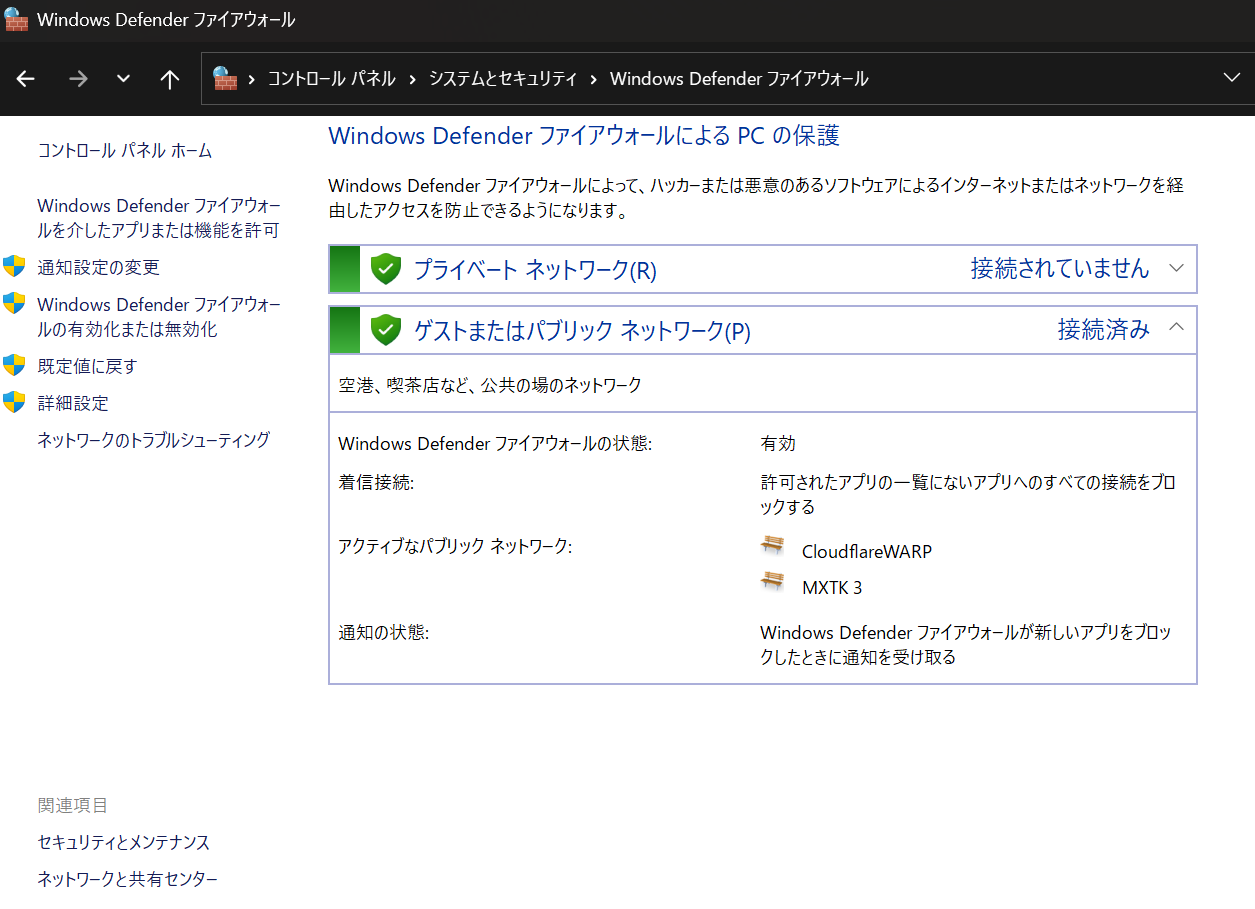Image resolution: width=1255 pixels, height=909 pixels.
Task: Click the firewall icon in the title bar
Action: coord(17,19)
